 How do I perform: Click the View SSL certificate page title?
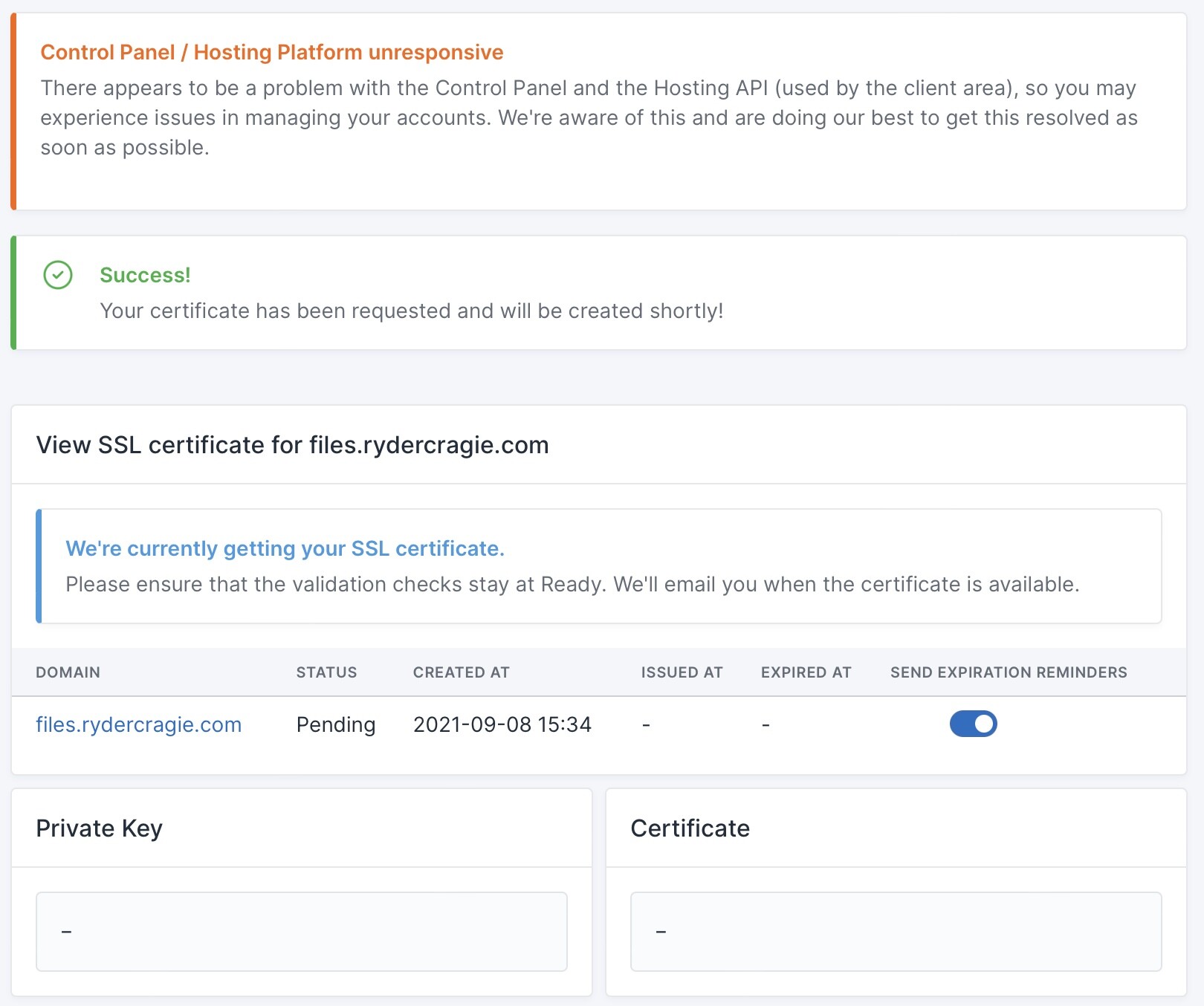292,445
